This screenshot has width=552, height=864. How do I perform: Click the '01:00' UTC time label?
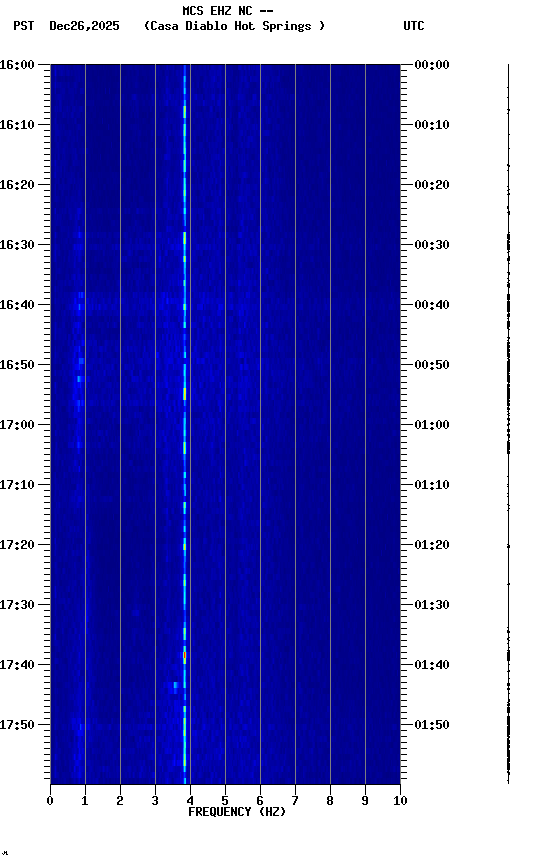(432, 425)
